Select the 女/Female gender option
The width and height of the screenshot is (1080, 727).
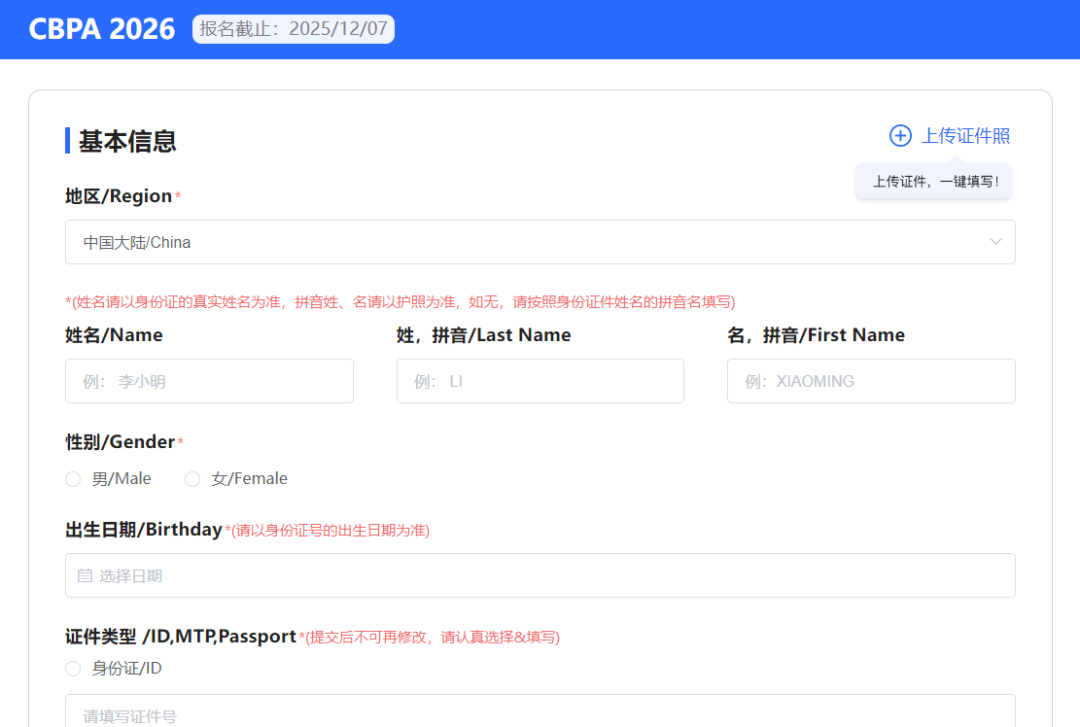(x=193, y=479)
